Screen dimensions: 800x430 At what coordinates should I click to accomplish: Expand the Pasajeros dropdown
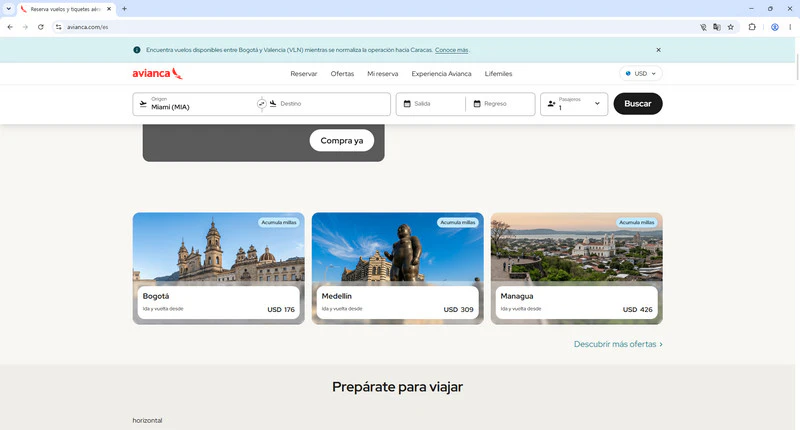[x=597, y=104]
